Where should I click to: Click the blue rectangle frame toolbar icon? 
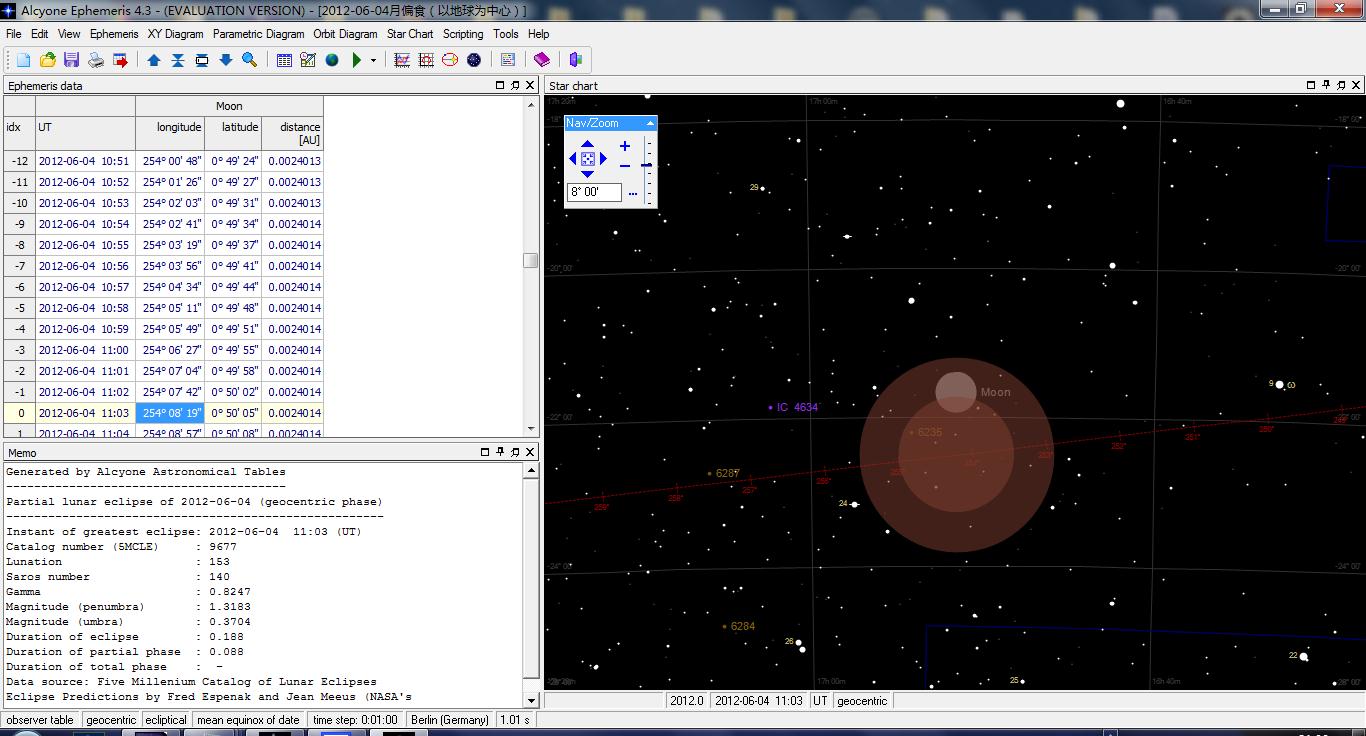click(x=201, y=60)
